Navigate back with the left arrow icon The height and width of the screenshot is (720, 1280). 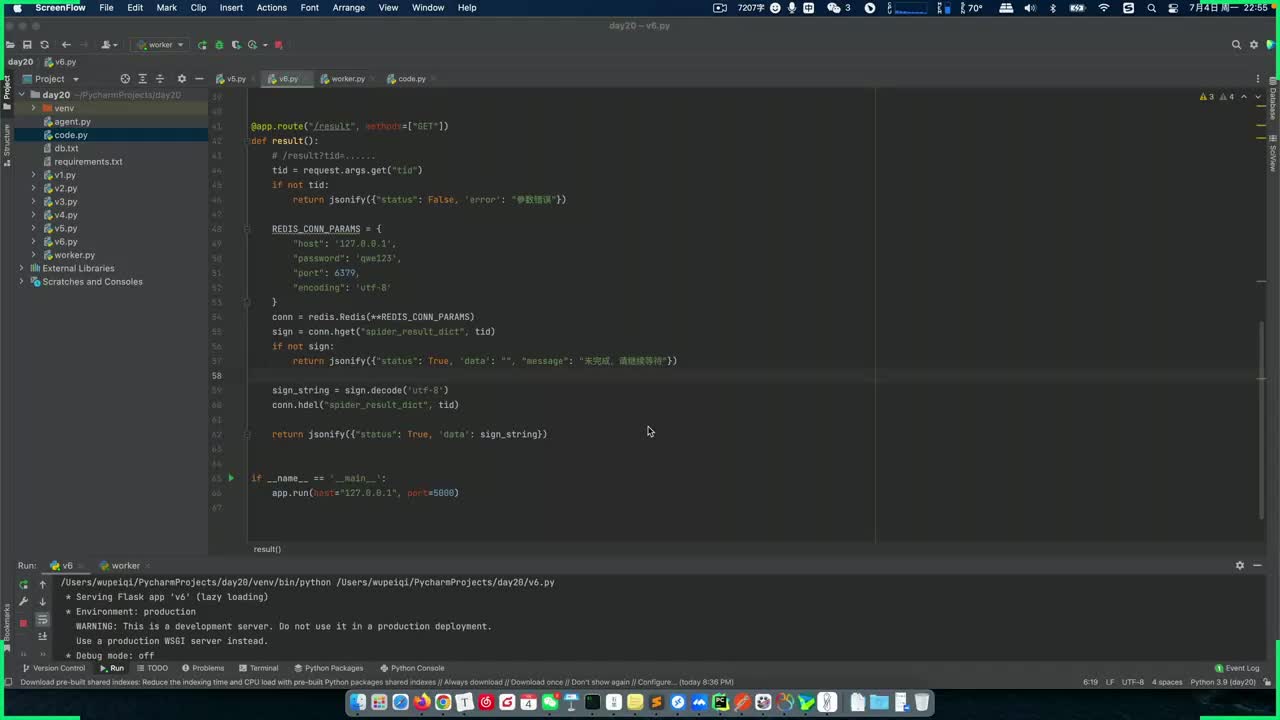[x=66, y=45]
